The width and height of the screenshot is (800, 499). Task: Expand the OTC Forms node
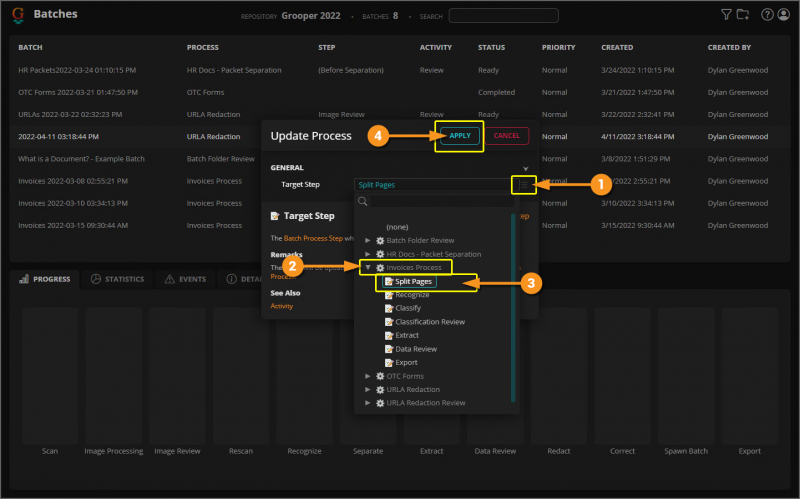(368, 376)
